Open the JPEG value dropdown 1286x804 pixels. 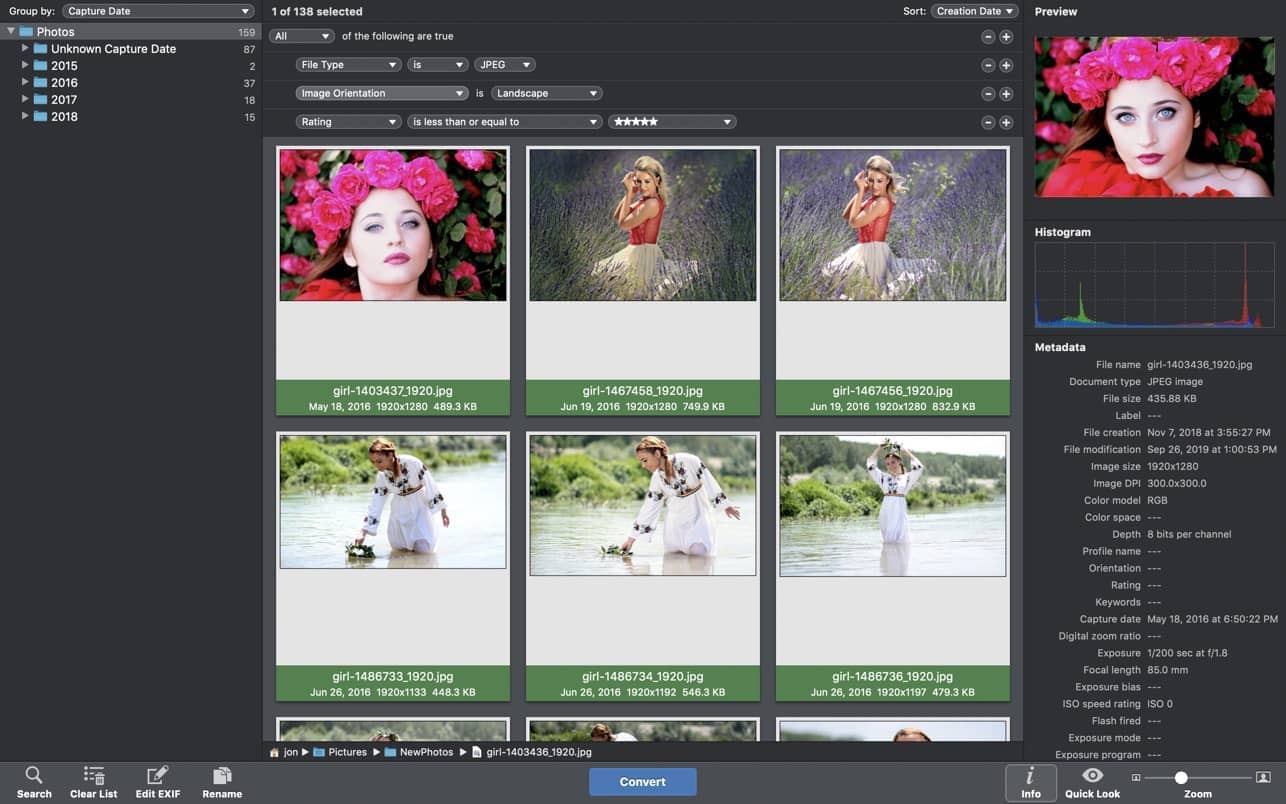505,65
